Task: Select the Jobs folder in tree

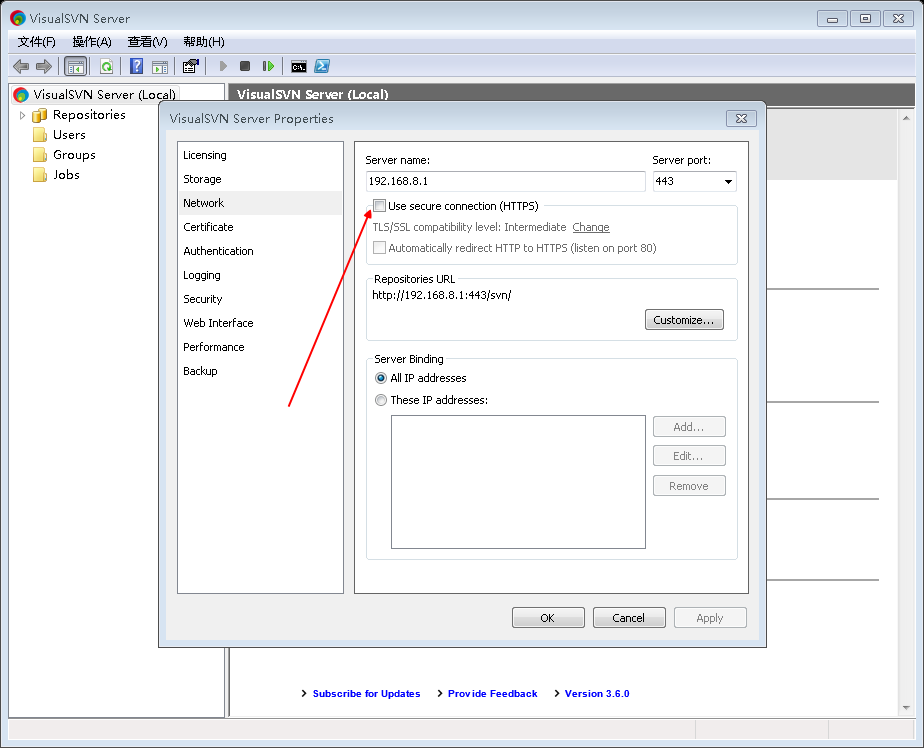Action: [66, 175]
